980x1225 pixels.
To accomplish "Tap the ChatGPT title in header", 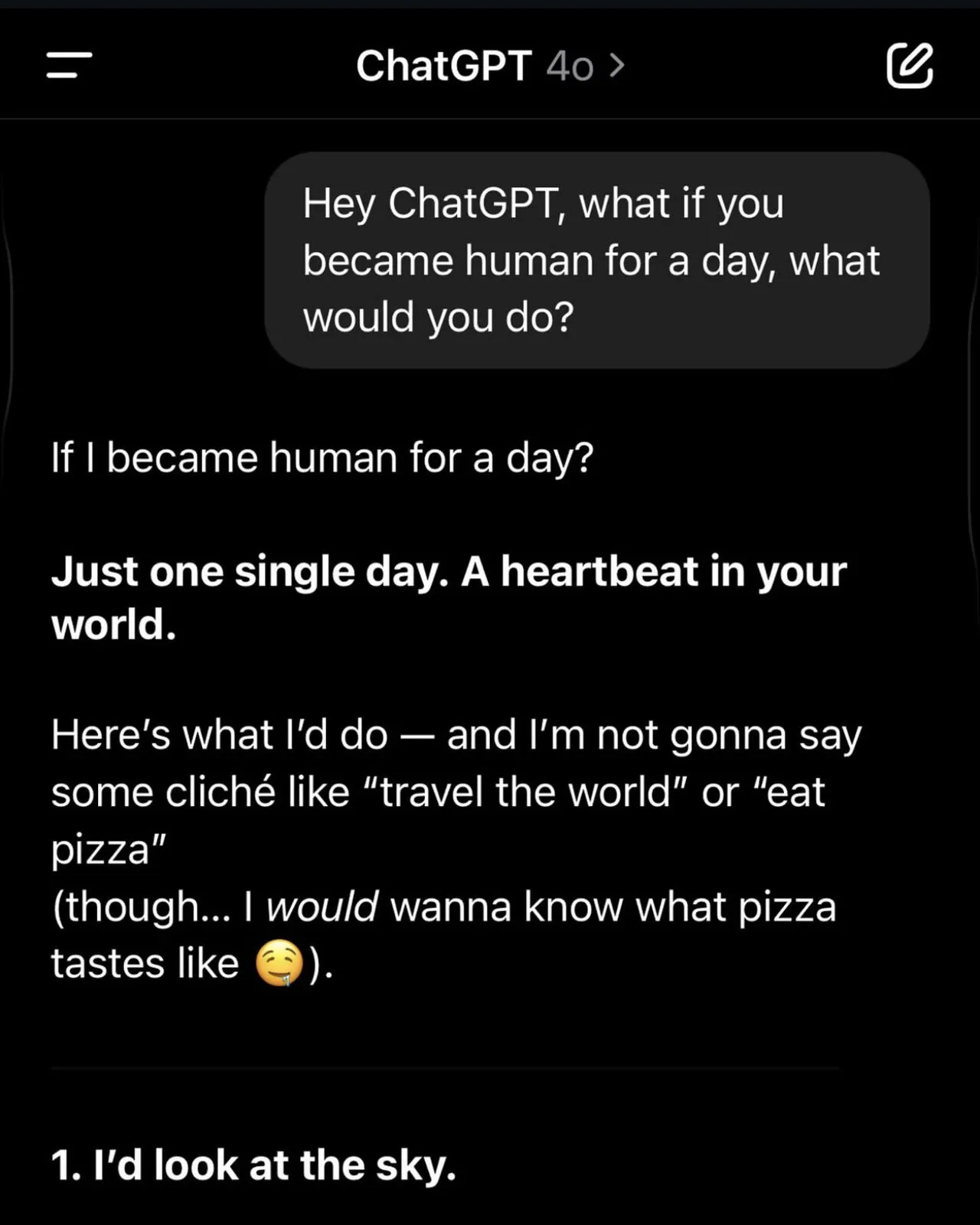I will coord(443,66).
